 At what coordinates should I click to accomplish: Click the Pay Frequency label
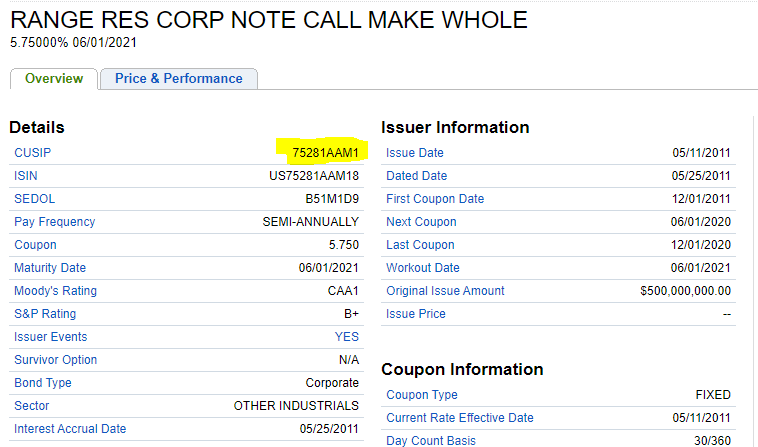55,222
